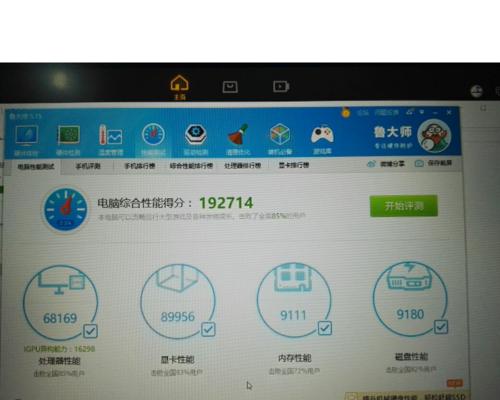Open the temperature management thermometer icon

(111, 136)
